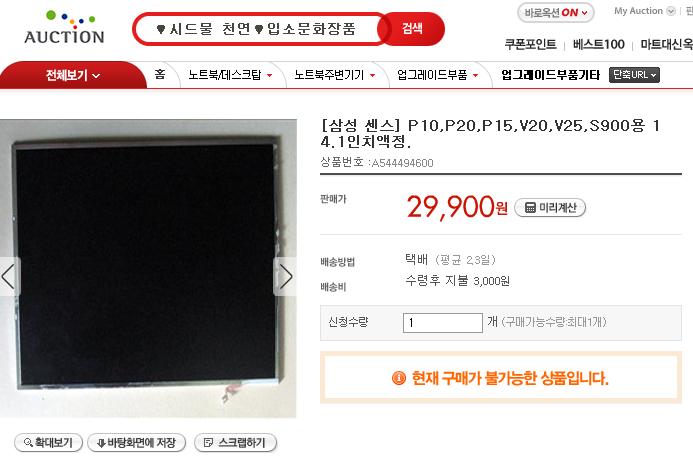Screen dimensions: 693x466
Task: Open the 노트북/데스크탑 dropdown
Action: (x=230, y=75)
